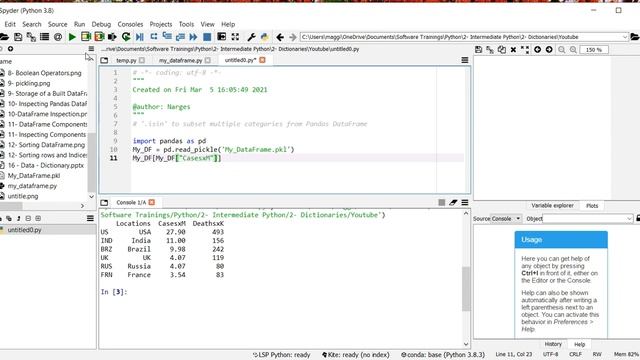Go back with the left arrow
The image size is (640, 360).
click(x=280, y=37)
